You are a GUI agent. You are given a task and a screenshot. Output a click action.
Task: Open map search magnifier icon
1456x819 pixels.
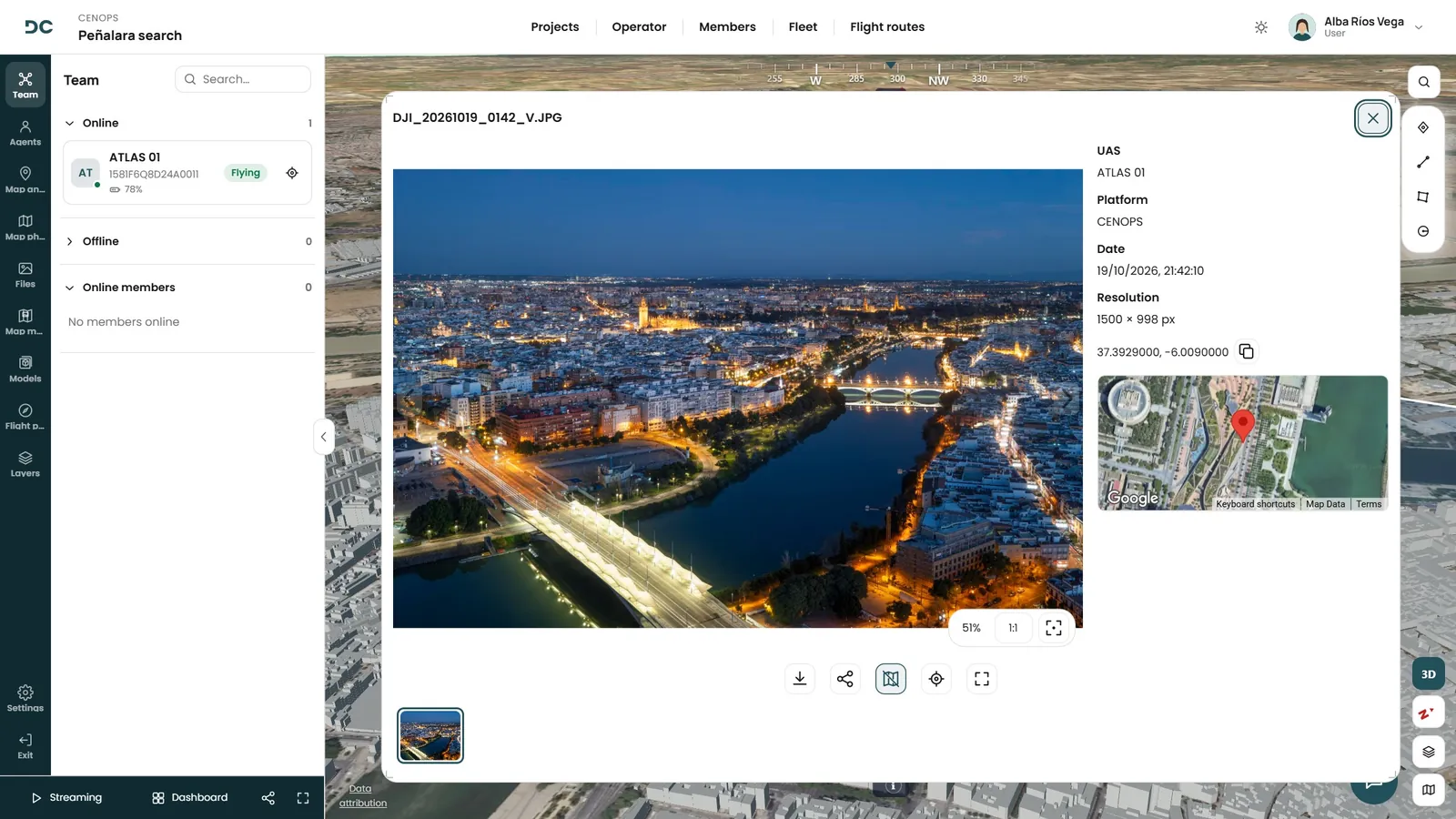pyautogui.click(x=1424, y=82)
